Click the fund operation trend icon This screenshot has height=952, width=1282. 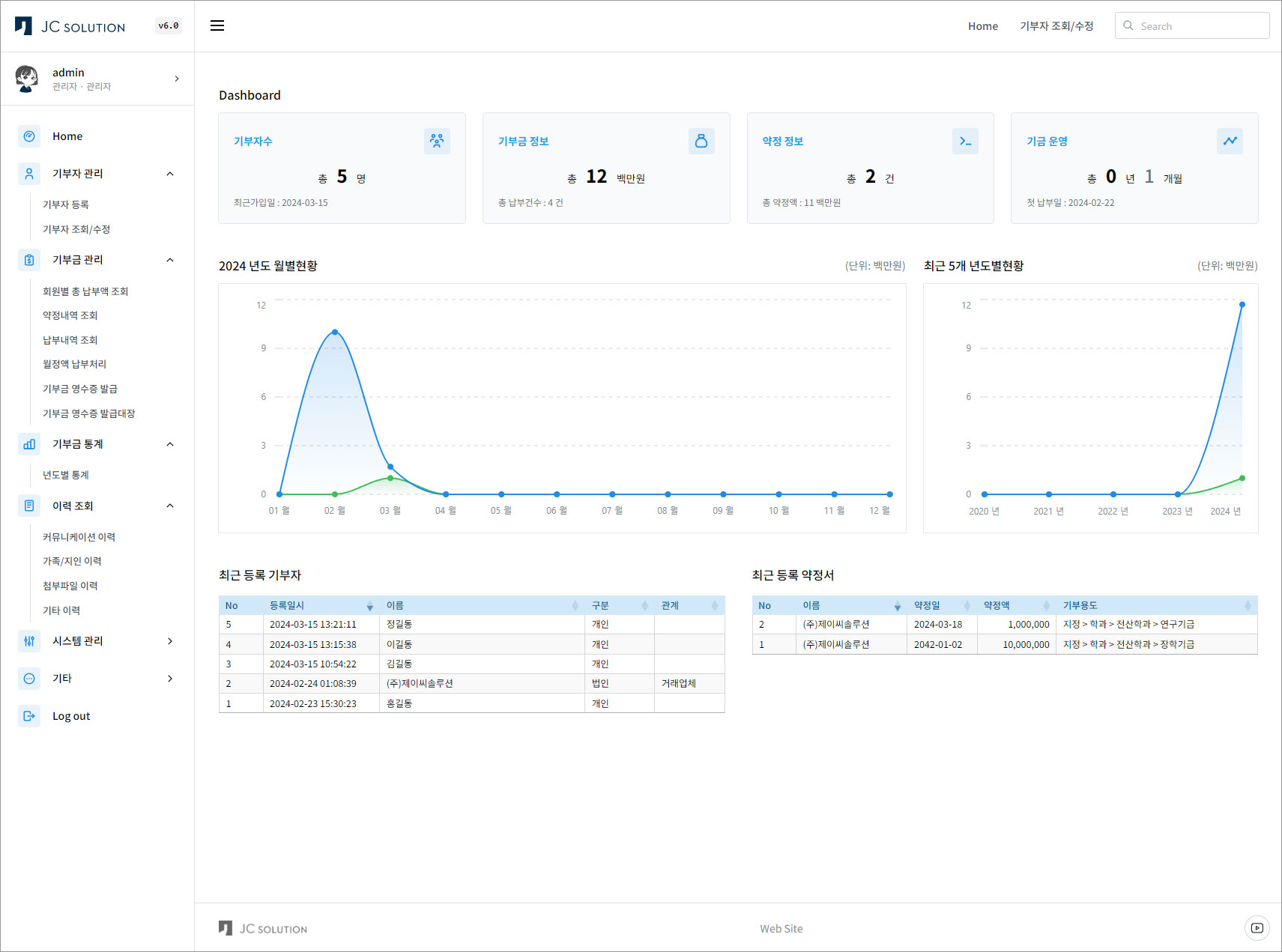tap(1230, 141)
